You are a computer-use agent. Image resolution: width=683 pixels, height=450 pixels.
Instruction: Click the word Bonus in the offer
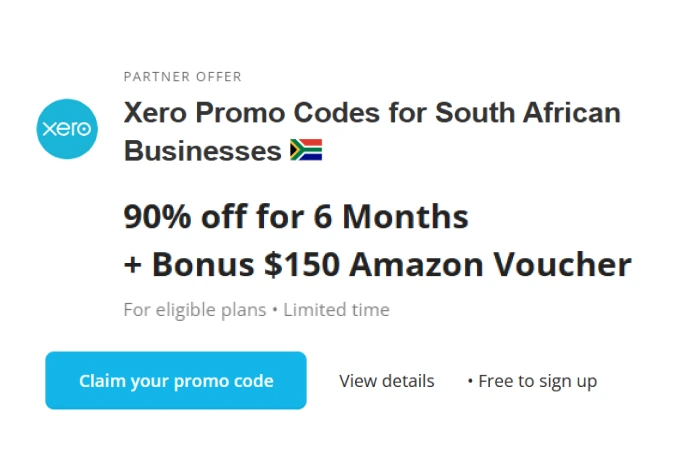(x=203, y=265)
